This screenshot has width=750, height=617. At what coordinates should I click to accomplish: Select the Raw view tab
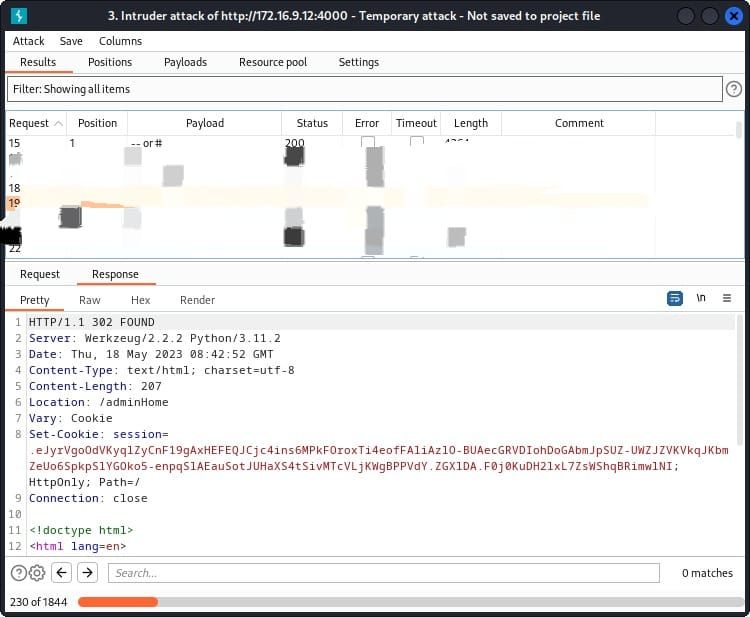[89, 300]
